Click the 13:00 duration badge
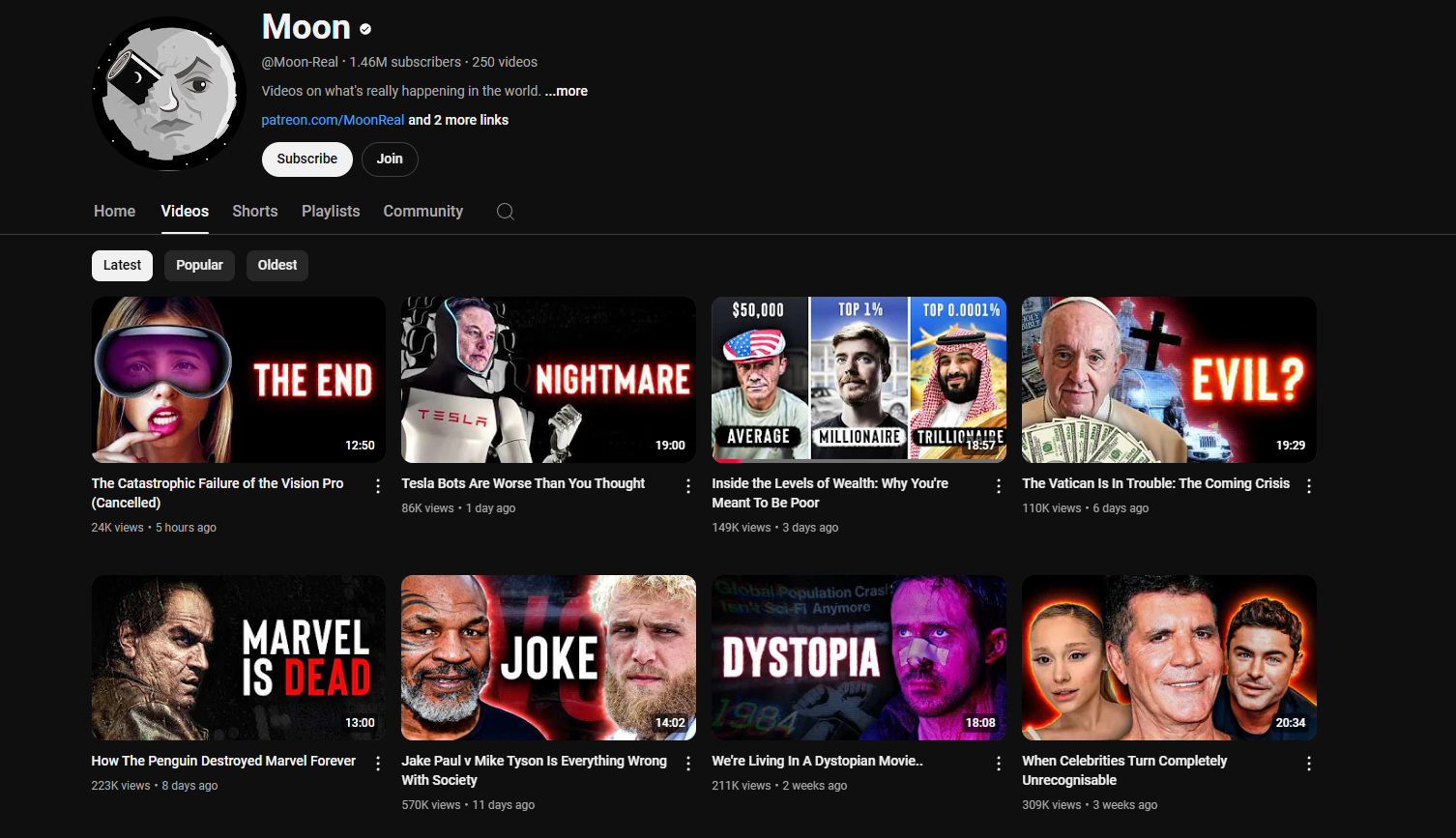The image size is (1456, 838). coord(360,723)
